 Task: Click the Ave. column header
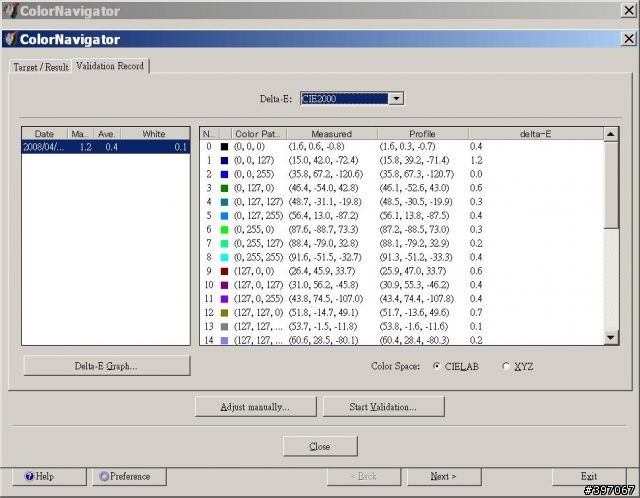(107, 133)
